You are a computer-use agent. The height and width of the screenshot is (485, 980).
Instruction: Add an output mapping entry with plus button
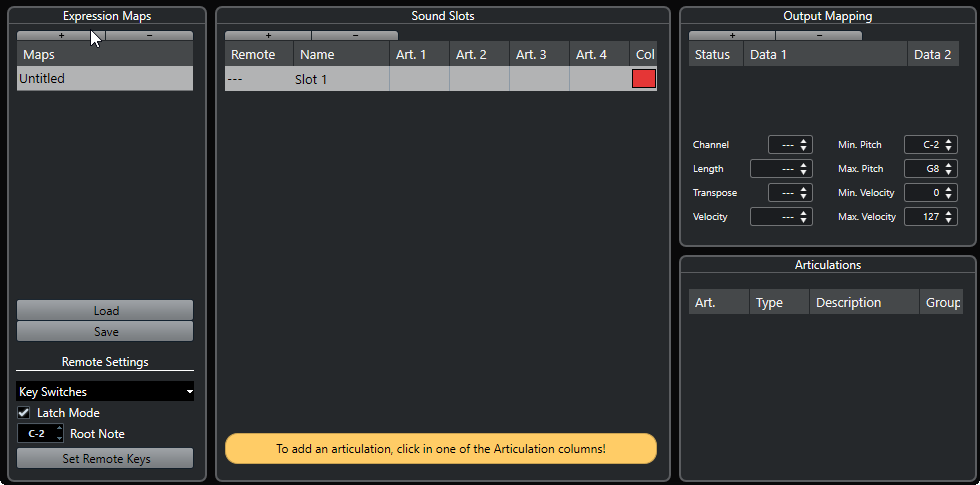pyautogui.click(x=732, y=35)
